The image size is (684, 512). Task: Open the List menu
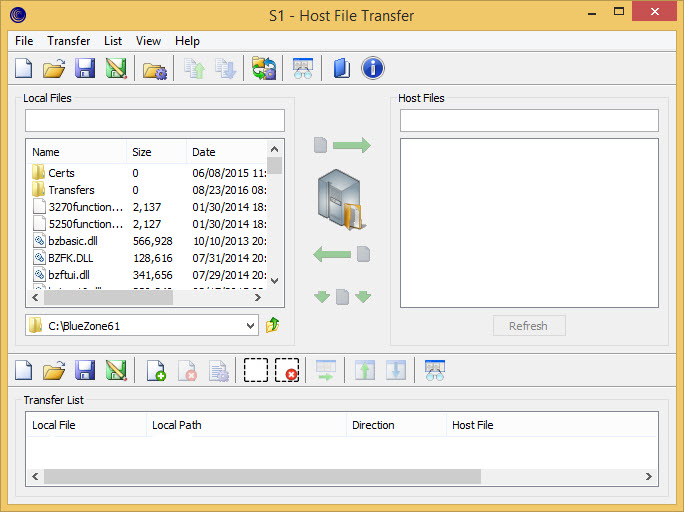pos(113,41)
